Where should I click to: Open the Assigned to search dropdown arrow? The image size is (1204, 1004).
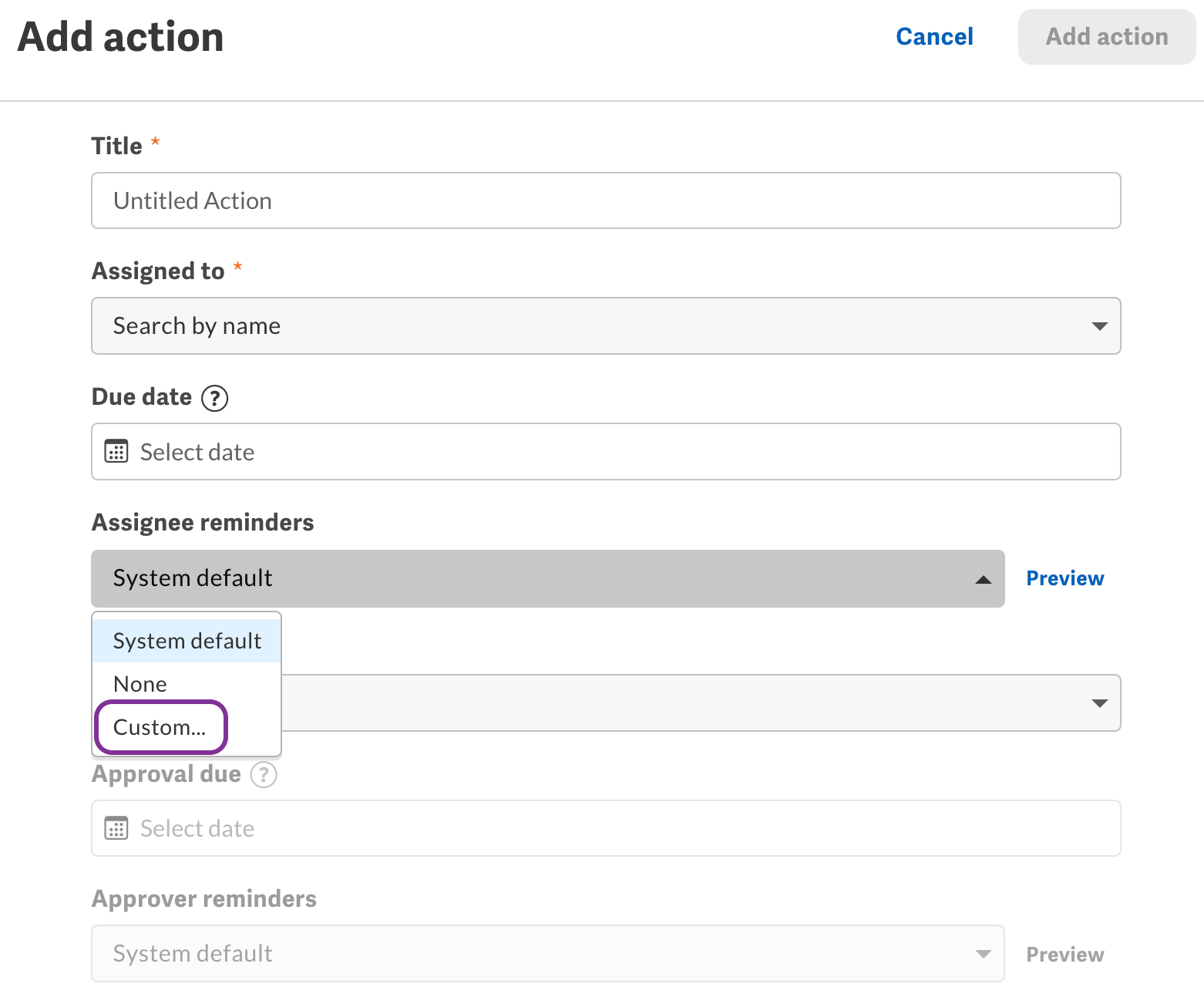click(1099, 326)
